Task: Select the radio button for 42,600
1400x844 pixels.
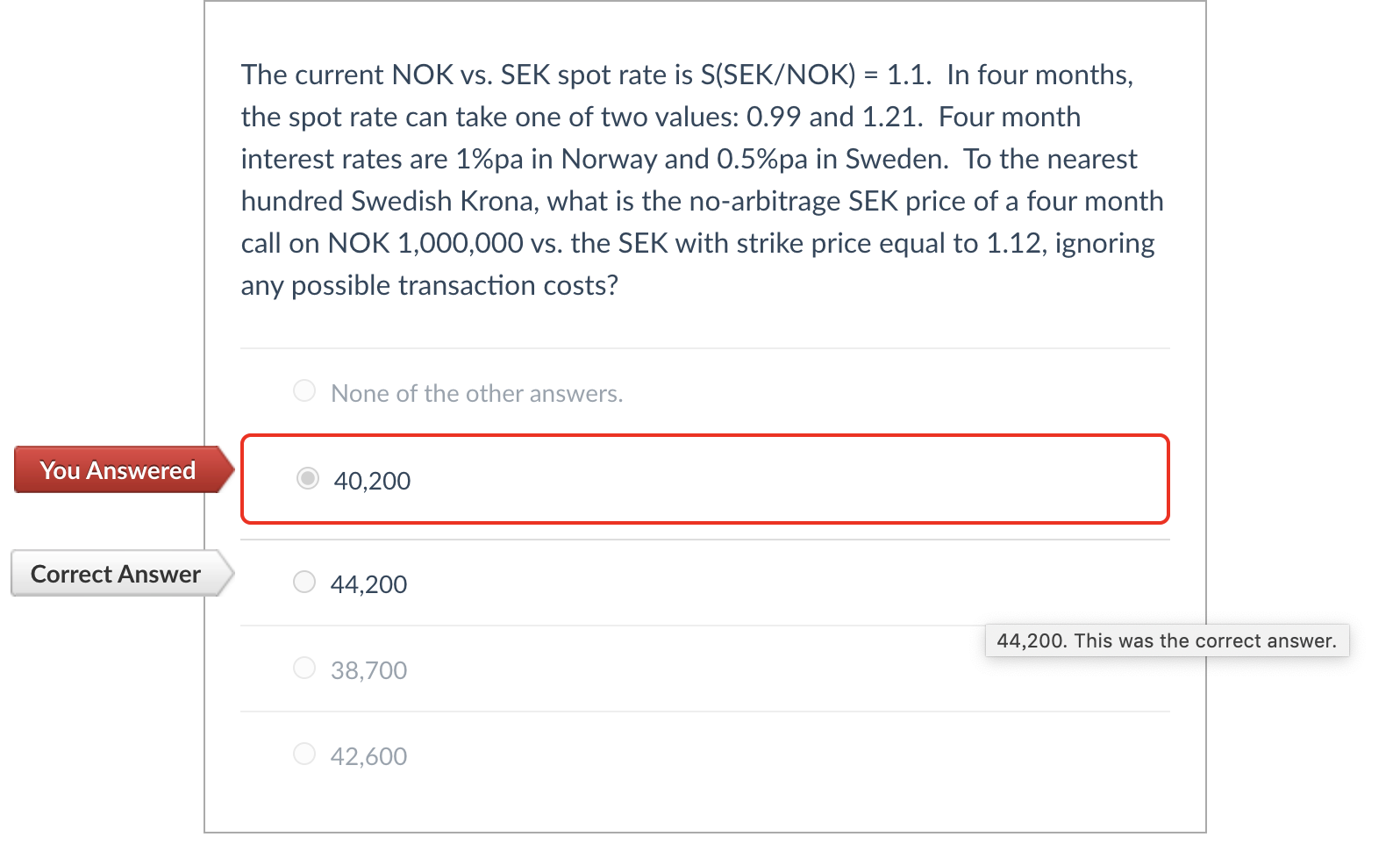Action: (x=304, y=753)
